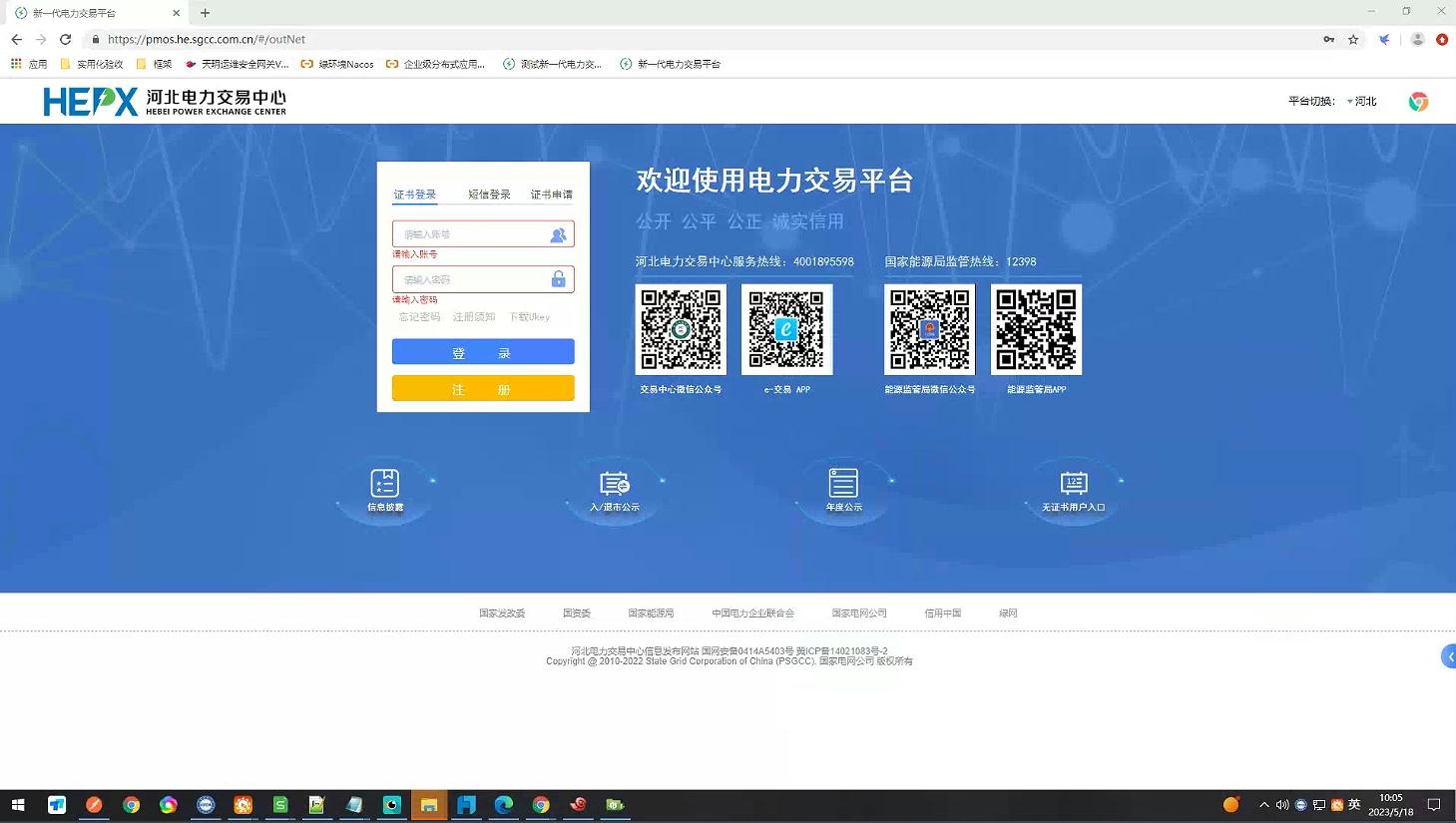Click the volume speaker icon in system tray
The image size is (1456, 823).
tap(1282, 805)
